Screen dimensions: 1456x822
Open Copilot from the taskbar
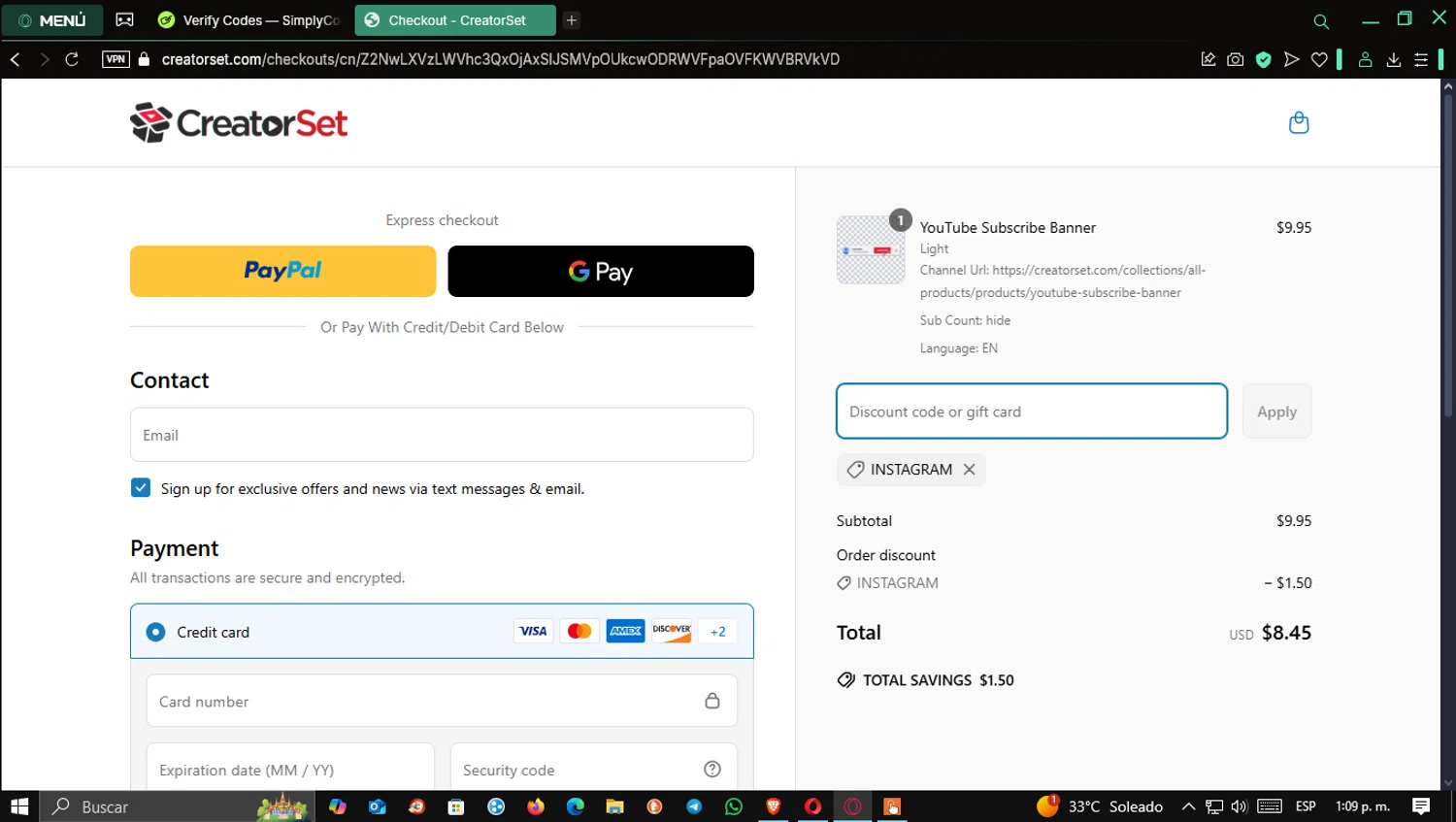[x=338, y=806]
